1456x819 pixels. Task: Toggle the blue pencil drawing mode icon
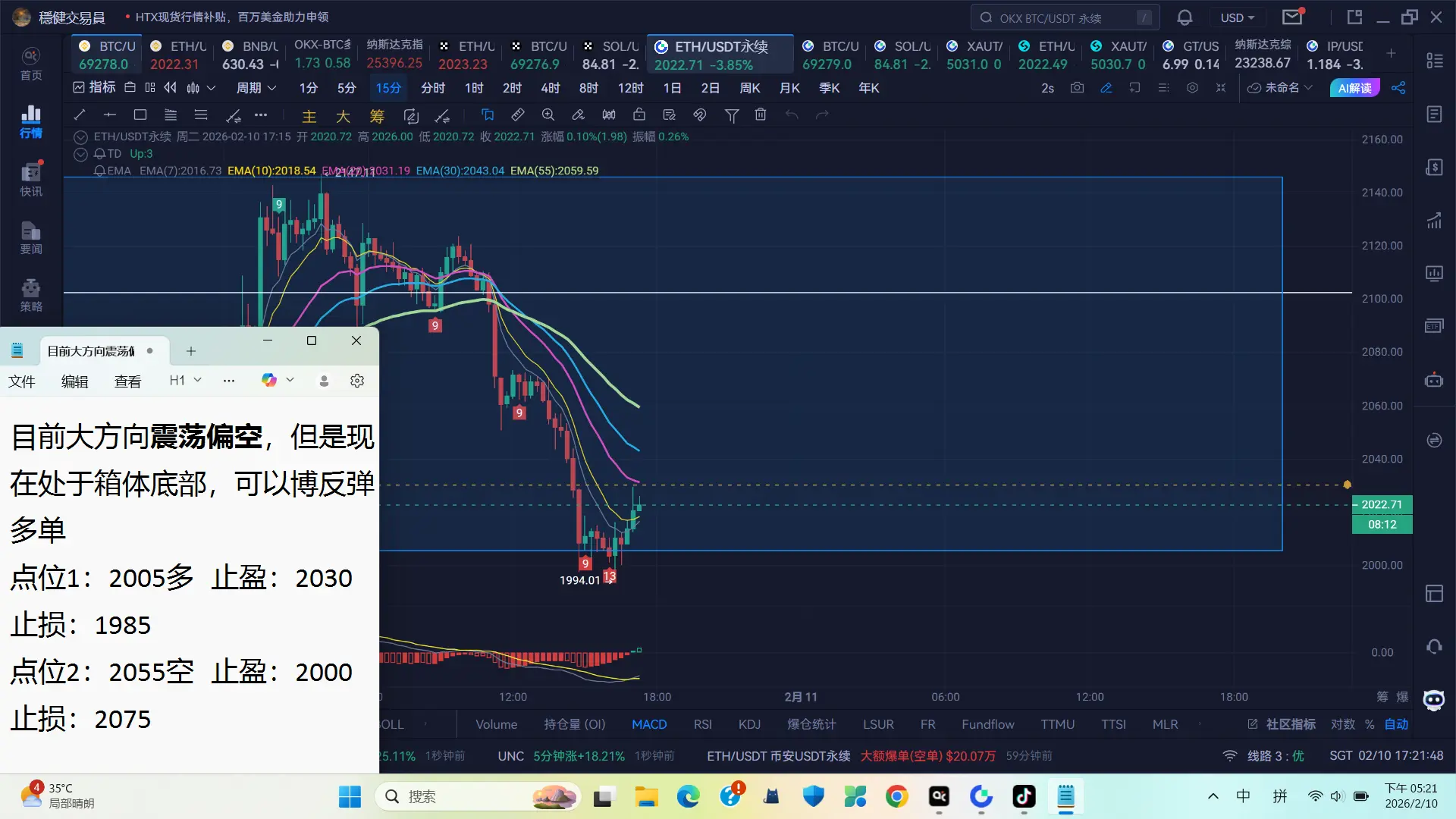(1106, 88)
